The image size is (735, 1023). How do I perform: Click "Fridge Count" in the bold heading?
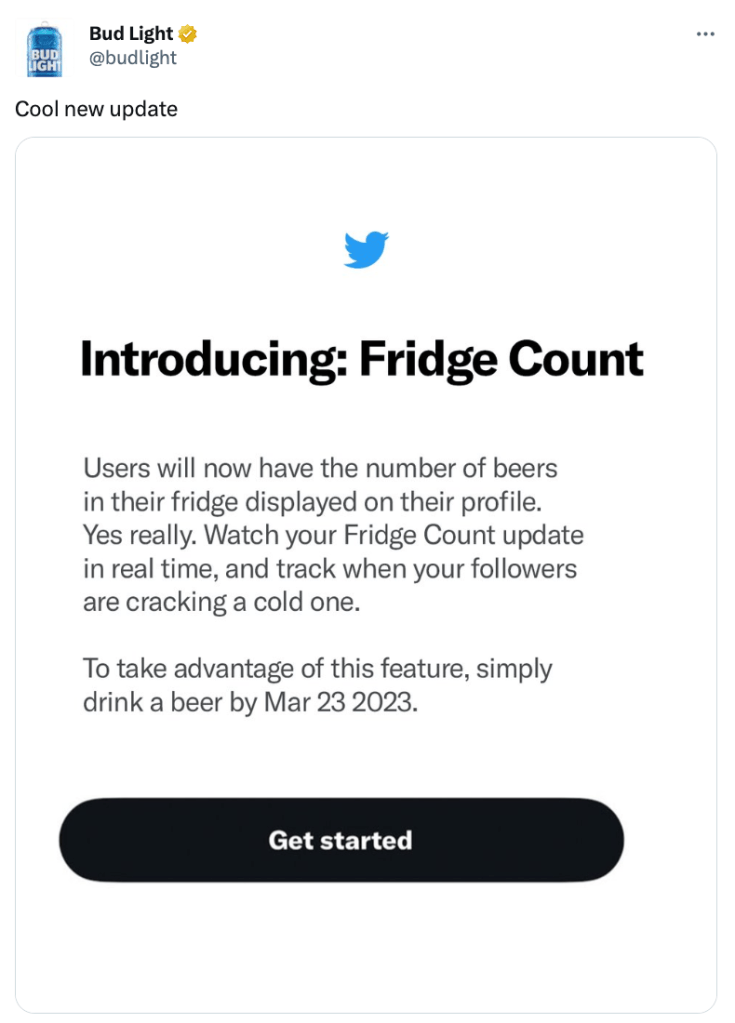point(501,360)
